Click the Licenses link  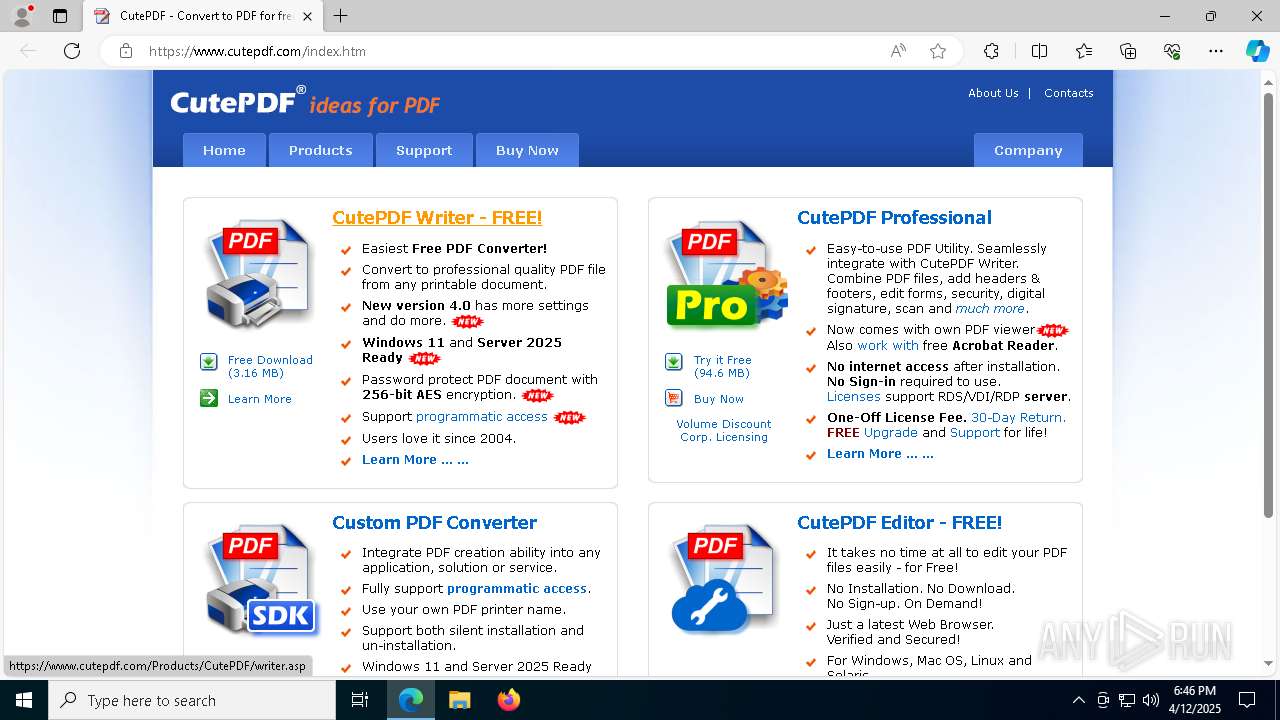pyautogui.click(x=853, y=396)
